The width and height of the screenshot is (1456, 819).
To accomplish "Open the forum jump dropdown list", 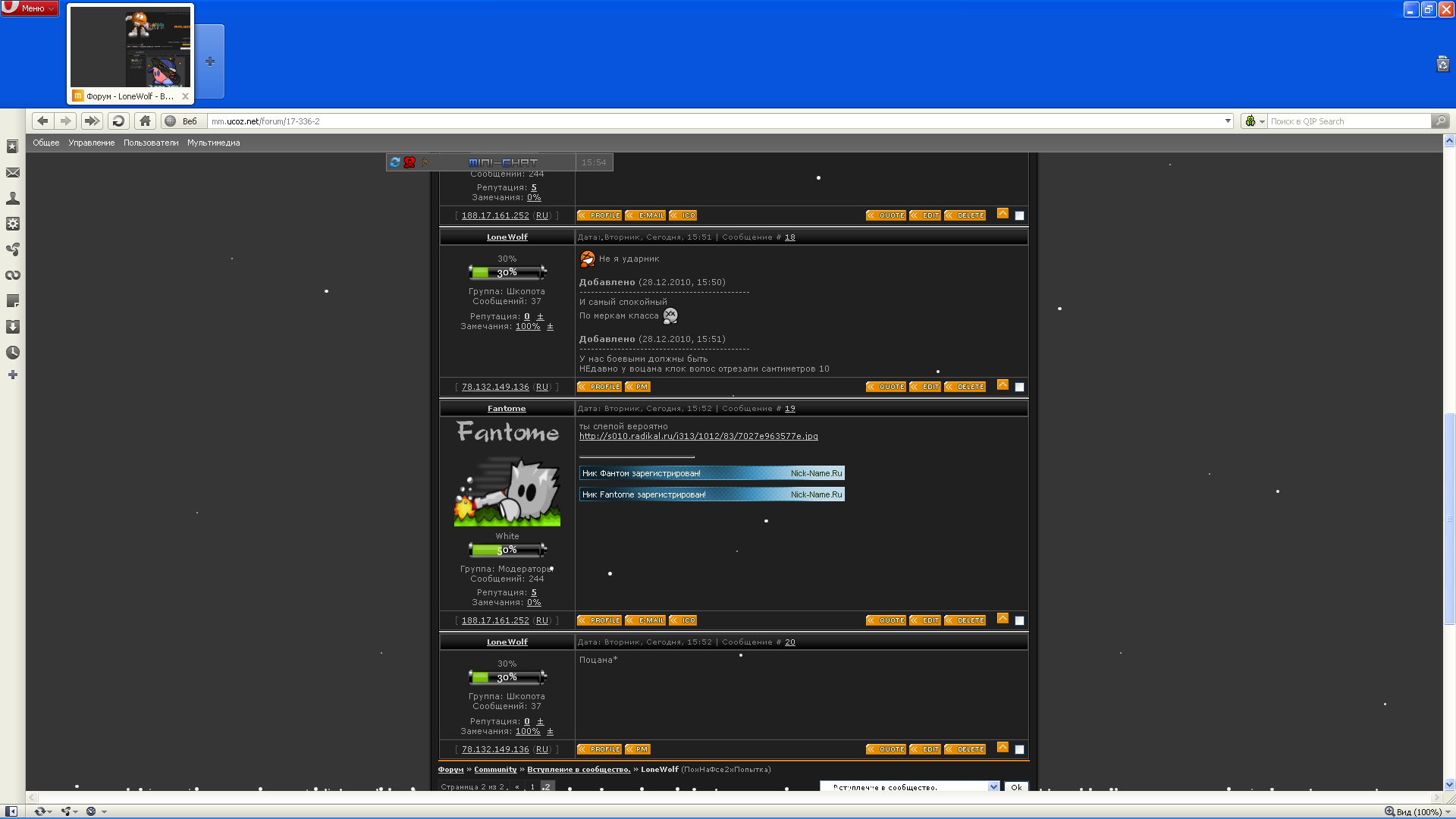I will [993, 787].
